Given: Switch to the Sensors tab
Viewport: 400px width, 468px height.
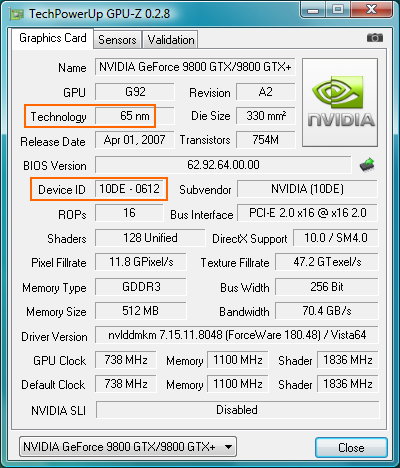Looking at the screenshot, I should coord(117,40).
